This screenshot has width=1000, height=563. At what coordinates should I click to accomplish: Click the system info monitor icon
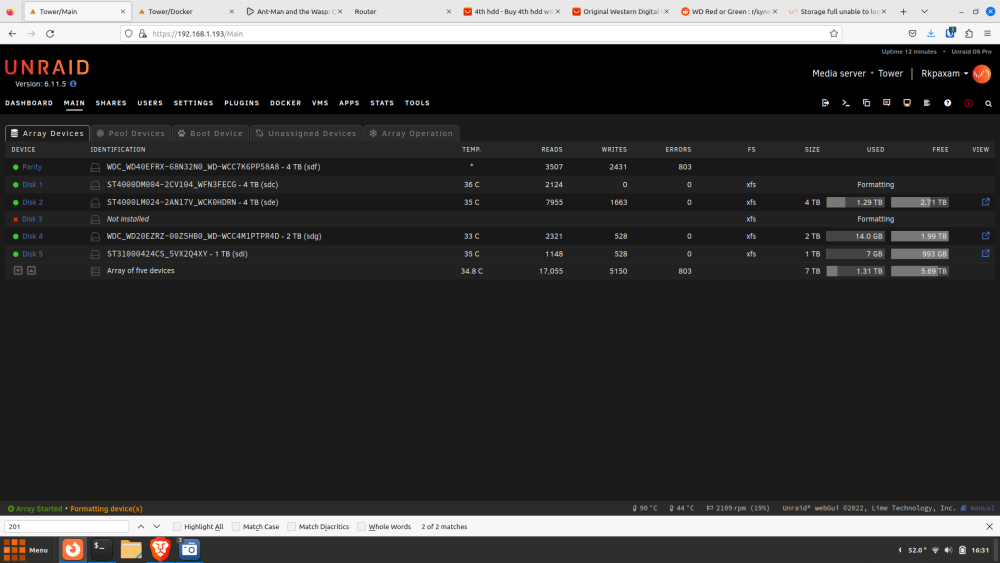[x=907, y=103]
